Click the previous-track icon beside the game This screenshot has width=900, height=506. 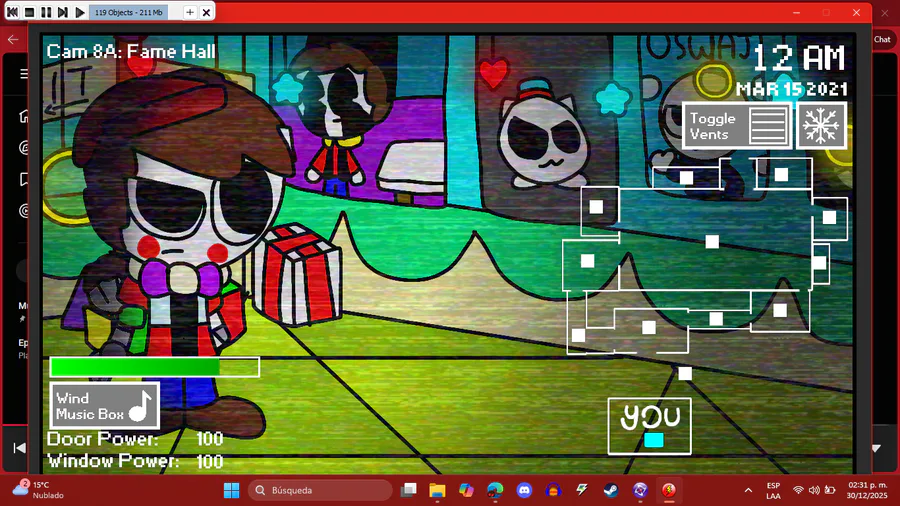point(19,448)
